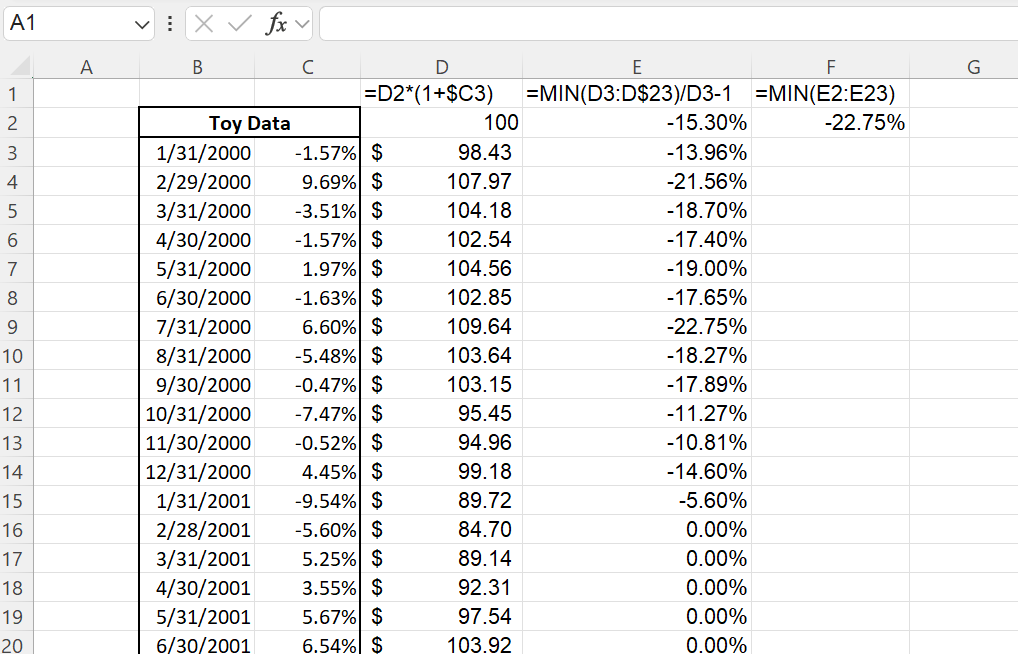Click the 7/31/2000 date cell
1018x654 pixels.
197,327
